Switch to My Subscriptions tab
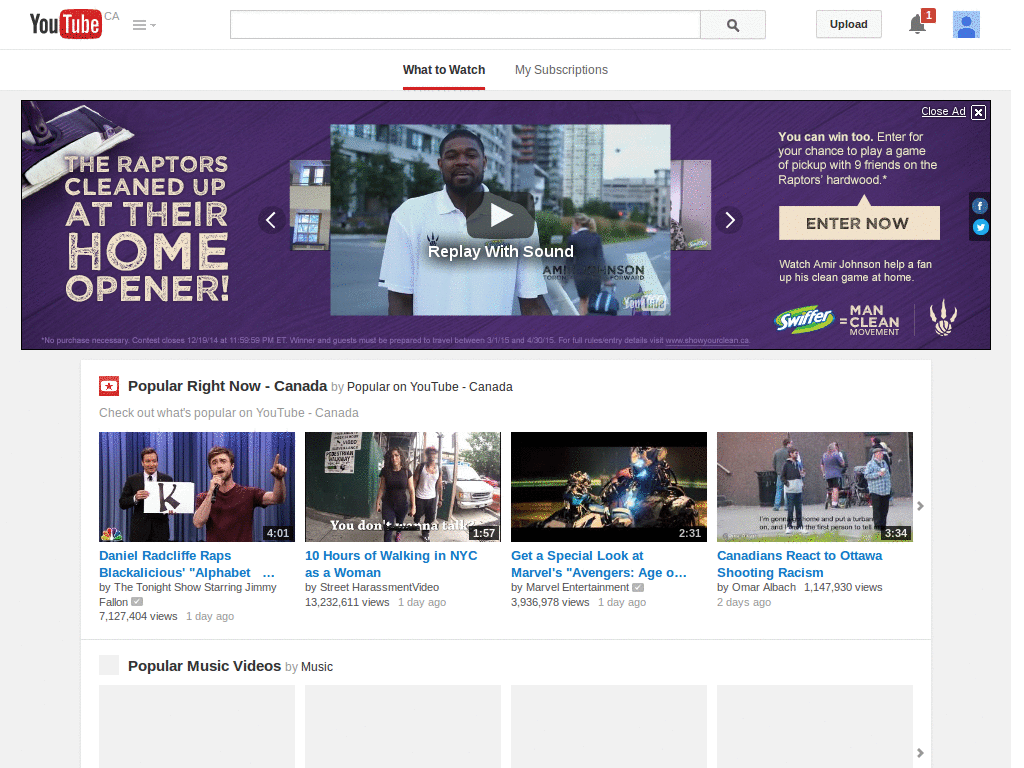This screenshot has height=768, width=1024. click(561, 70)
